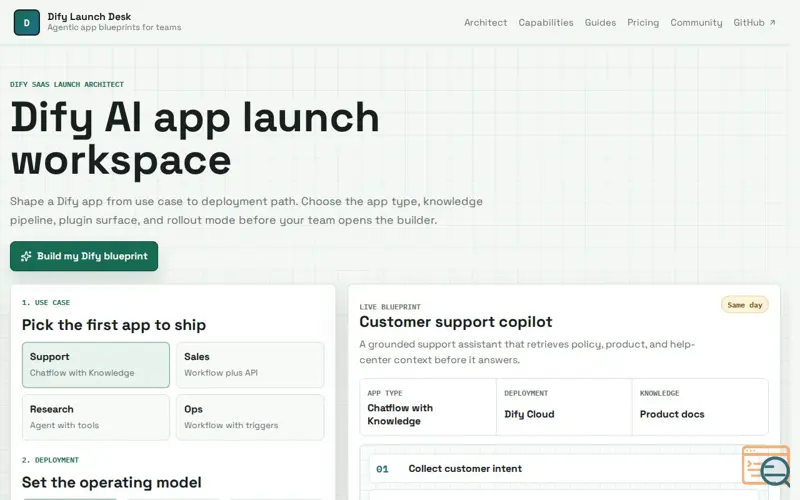The width and height of the screenshot is (800, 500).
Task: Pick the Research use case card
Action: point(96,417)
